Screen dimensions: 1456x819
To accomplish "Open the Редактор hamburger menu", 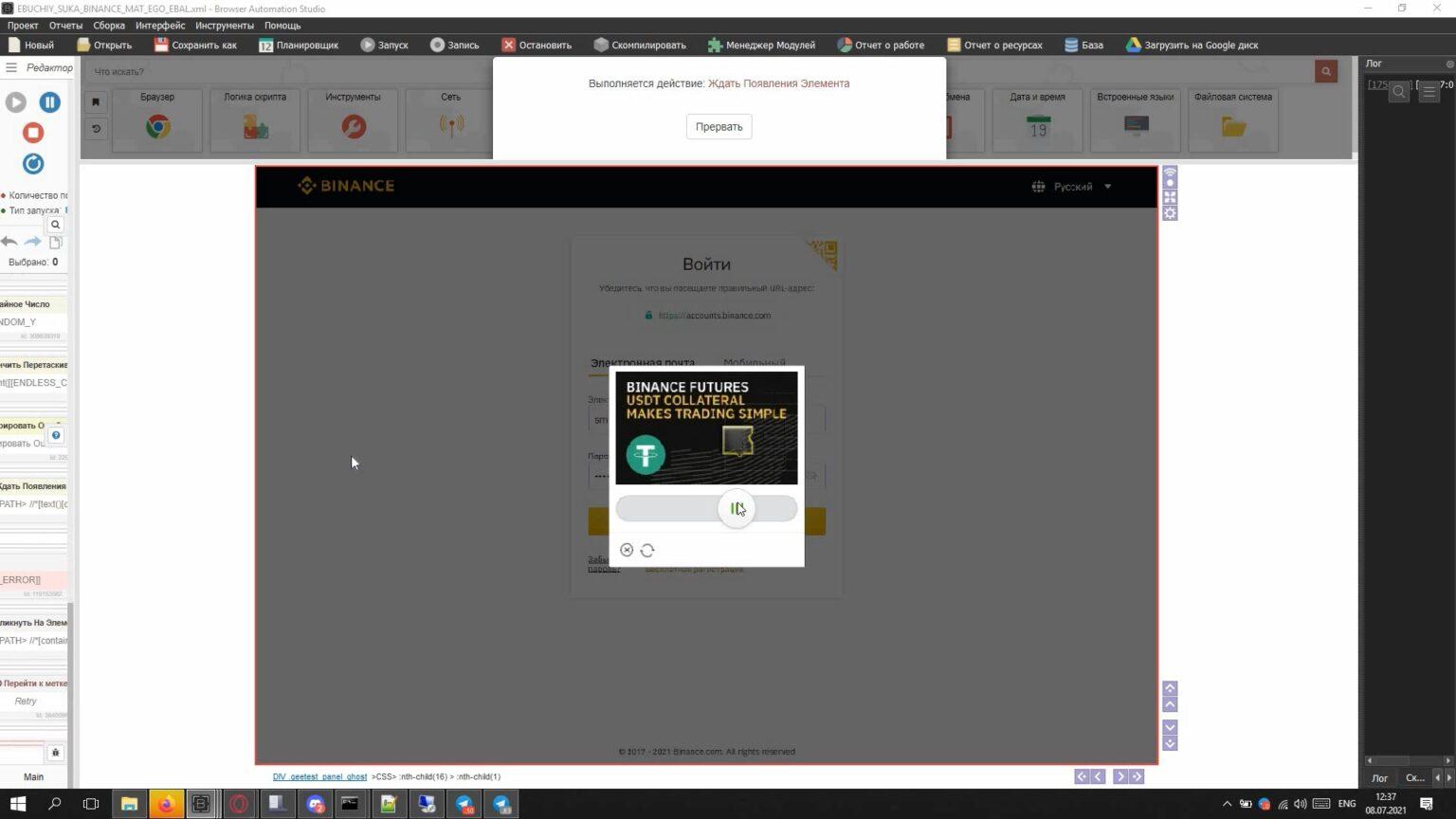I will [11, 67].
